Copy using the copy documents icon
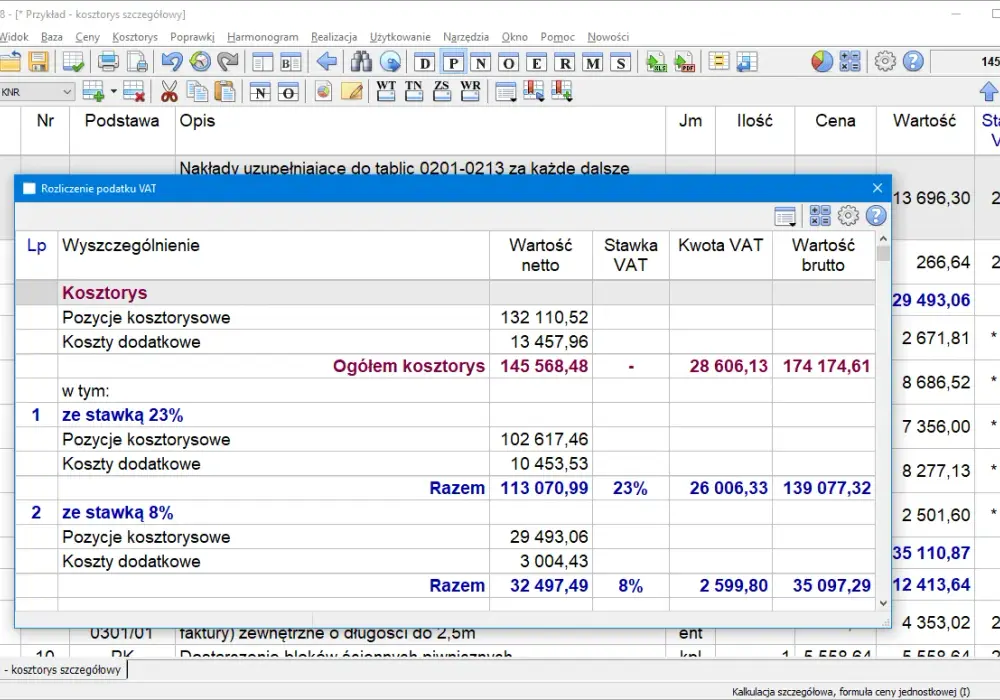This screenshot has height=700, width=1000. click(197, 92)
